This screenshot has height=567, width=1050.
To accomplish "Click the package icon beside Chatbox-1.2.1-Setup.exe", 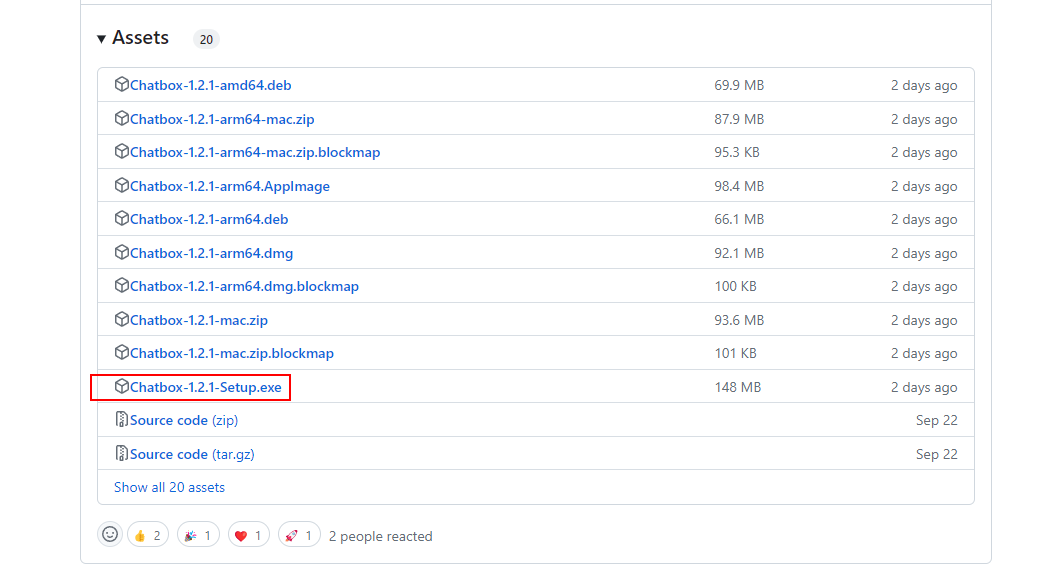I will (121, 386).
